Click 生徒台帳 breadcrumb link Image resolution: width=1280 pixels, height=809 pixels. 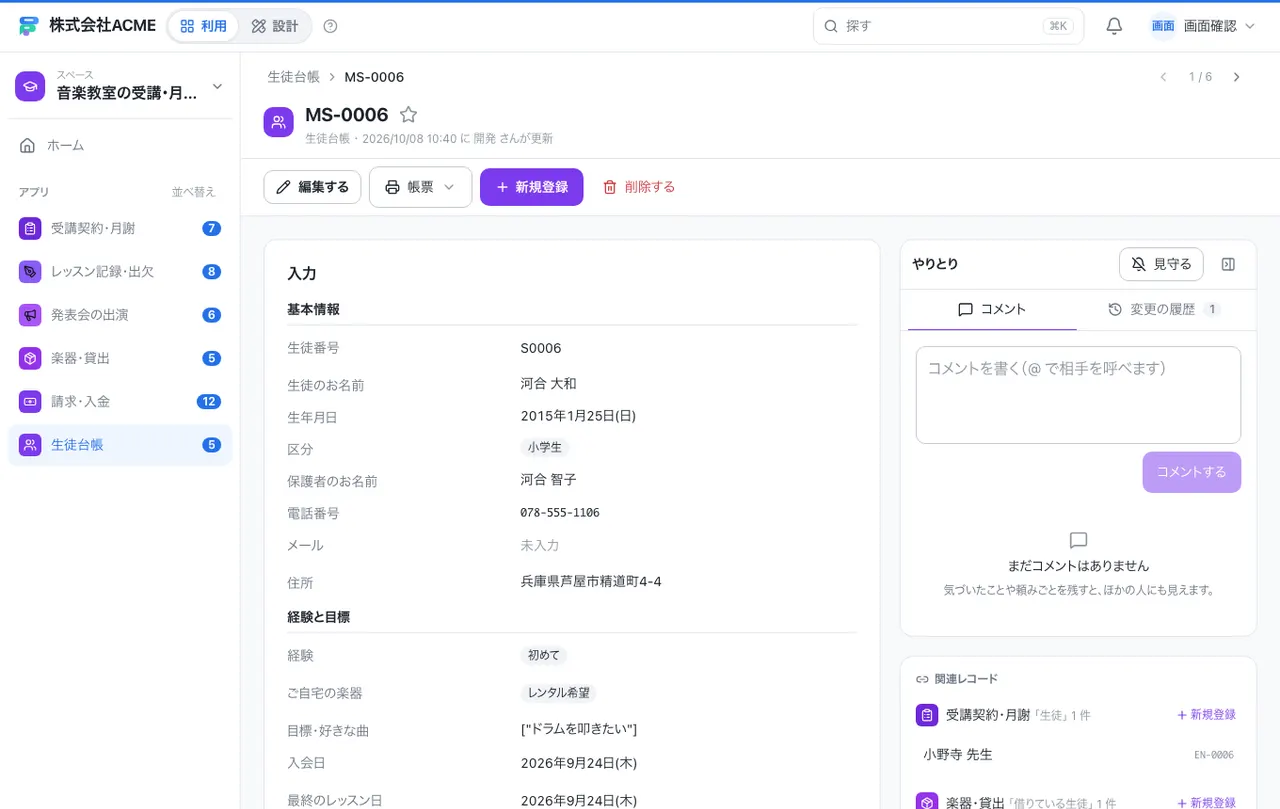[293, 77]
